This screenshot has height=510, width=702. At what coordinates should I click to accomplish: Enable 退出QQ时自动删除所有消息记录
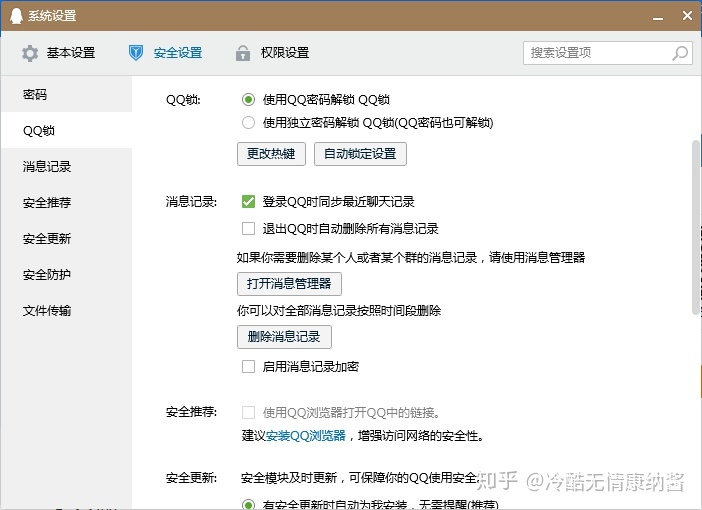248,228
